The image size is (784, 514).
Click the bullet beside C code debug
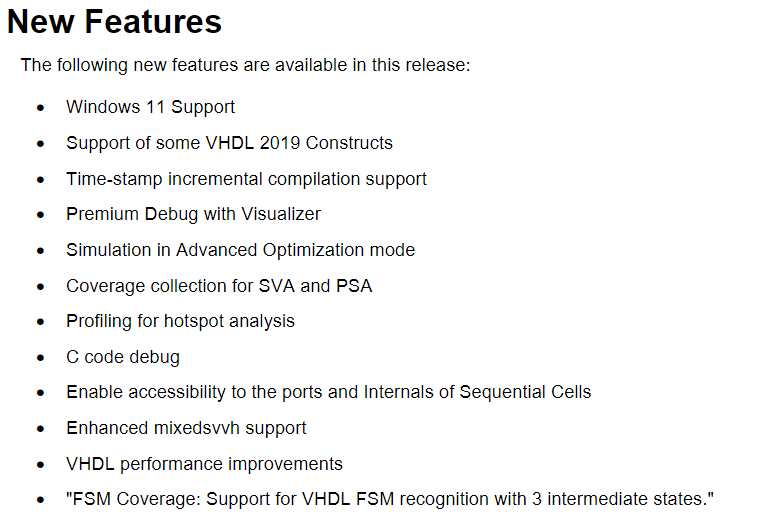pyautogui.click(x=40, y=358)
